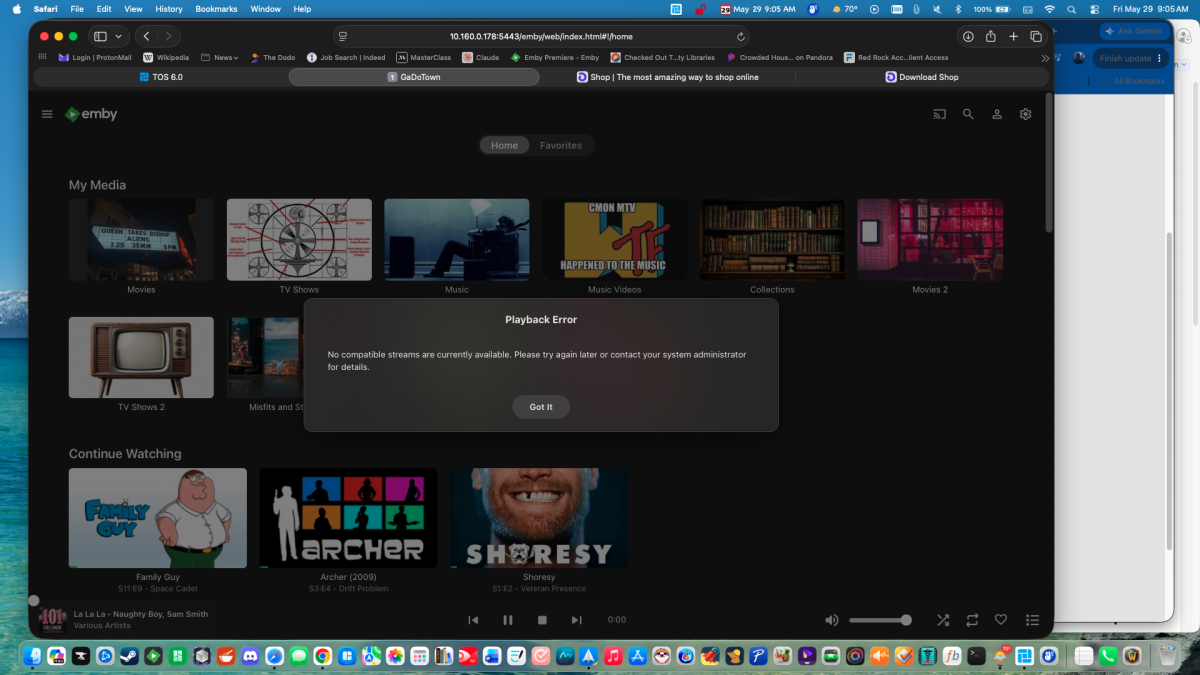The width and height of the screenshot is (1200, 675).
Task: Open the user profile icon in Emby
Action: point(997,114)
